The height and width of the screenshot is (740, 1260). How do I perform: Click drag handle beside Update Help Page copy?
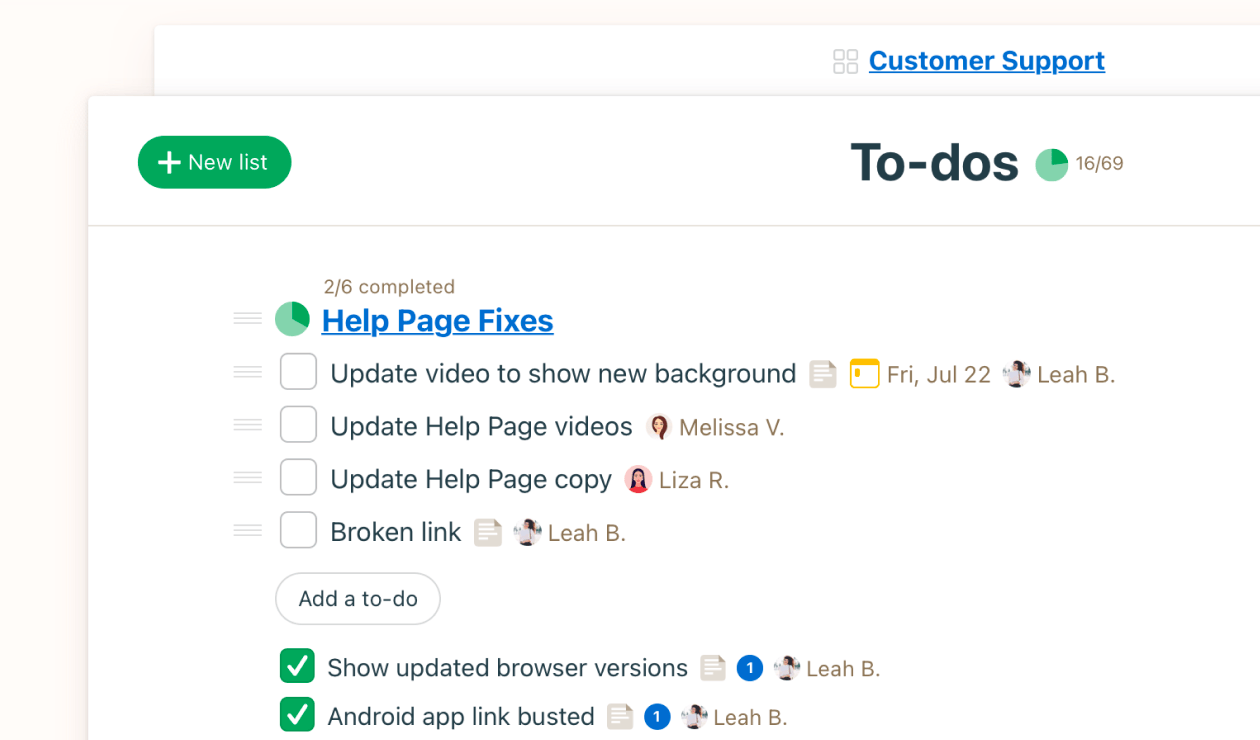pyautogui.click(x=247, y=478)
